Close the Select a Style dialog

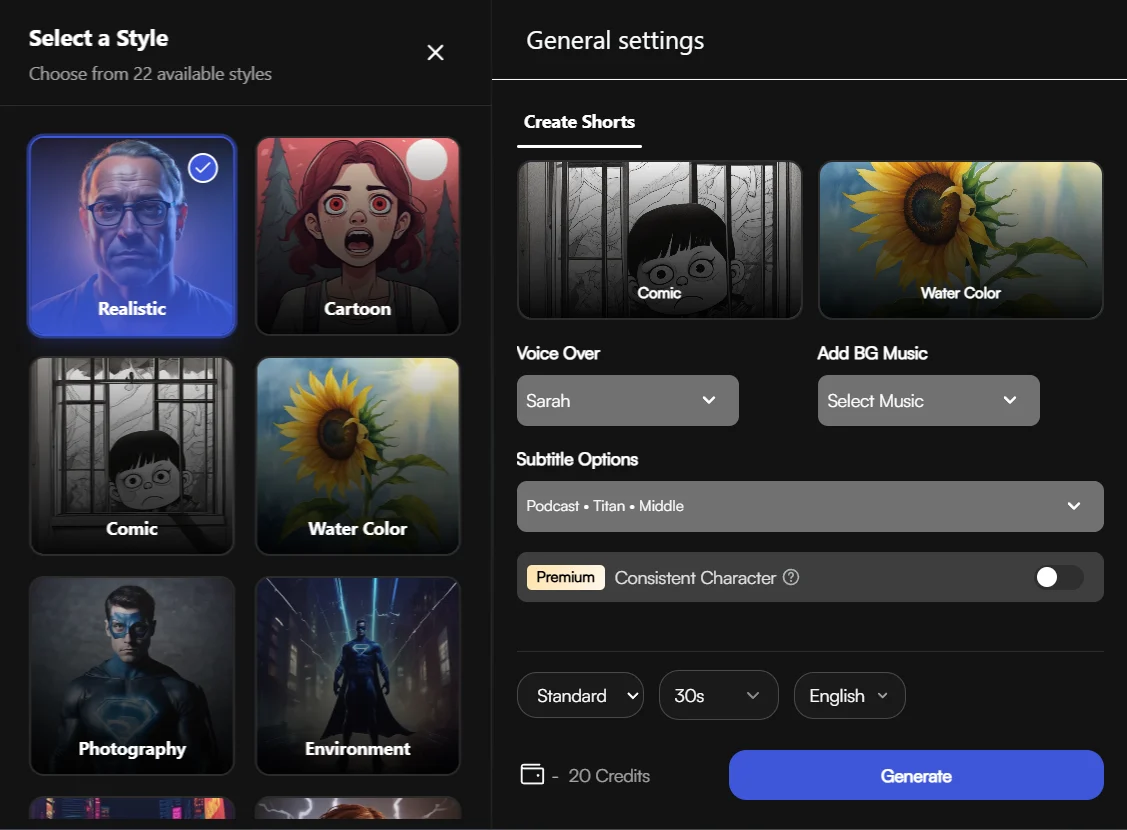pos(435,53)
